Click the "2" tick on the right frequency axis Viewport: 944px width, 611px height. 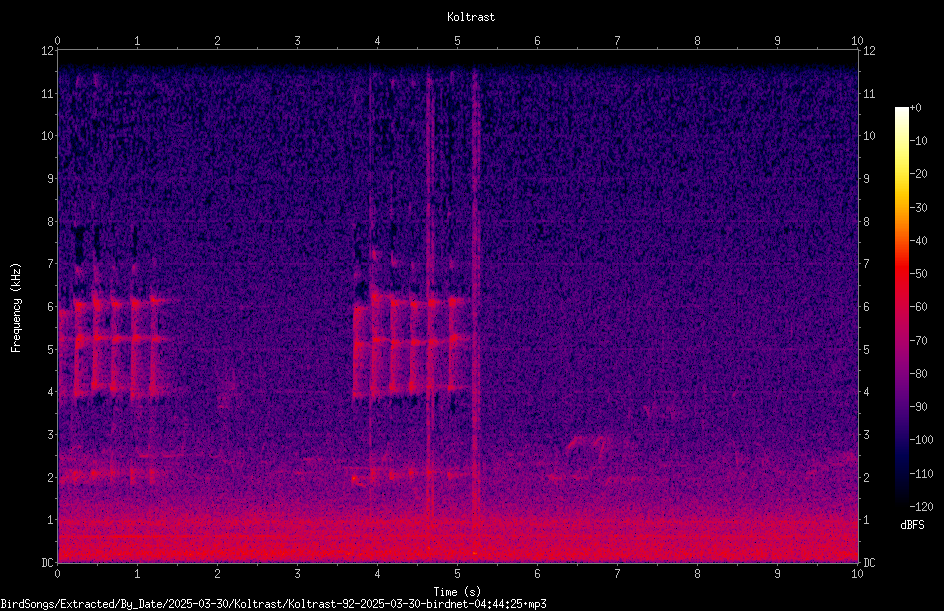(866, 477)
